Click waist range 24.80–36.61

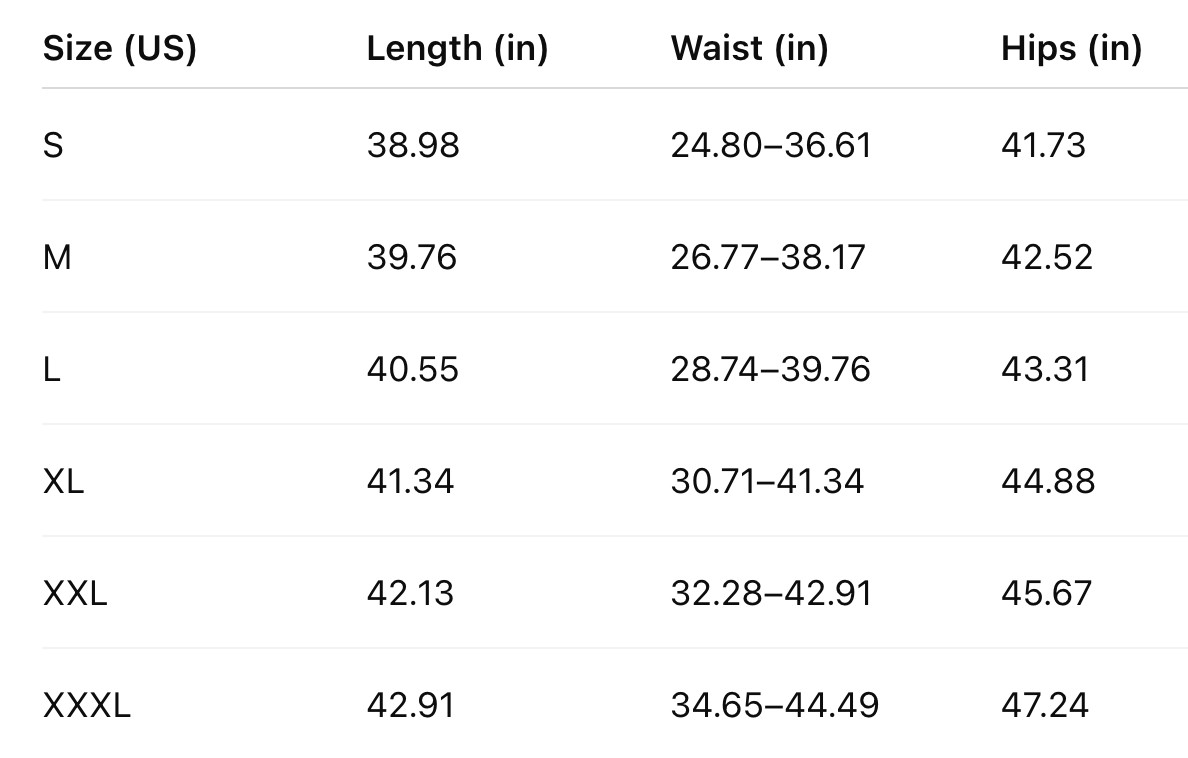point(771,146)
